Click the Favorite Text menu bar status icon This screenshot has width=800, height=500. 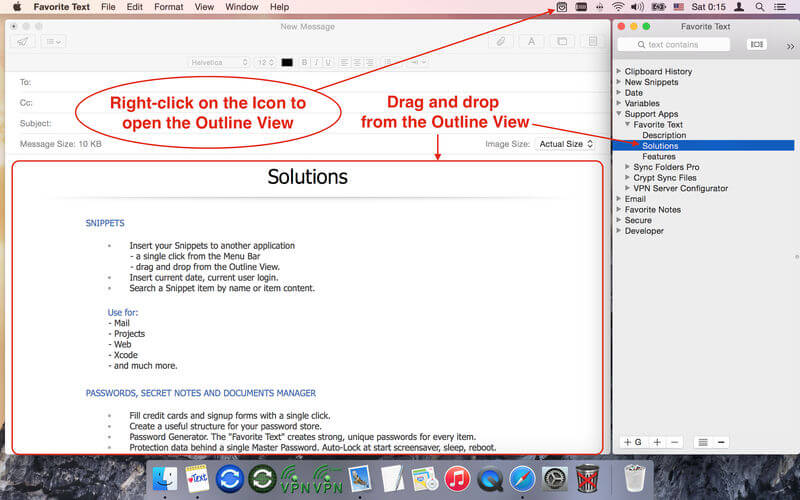pyautogui.click(x=561, y=7)
